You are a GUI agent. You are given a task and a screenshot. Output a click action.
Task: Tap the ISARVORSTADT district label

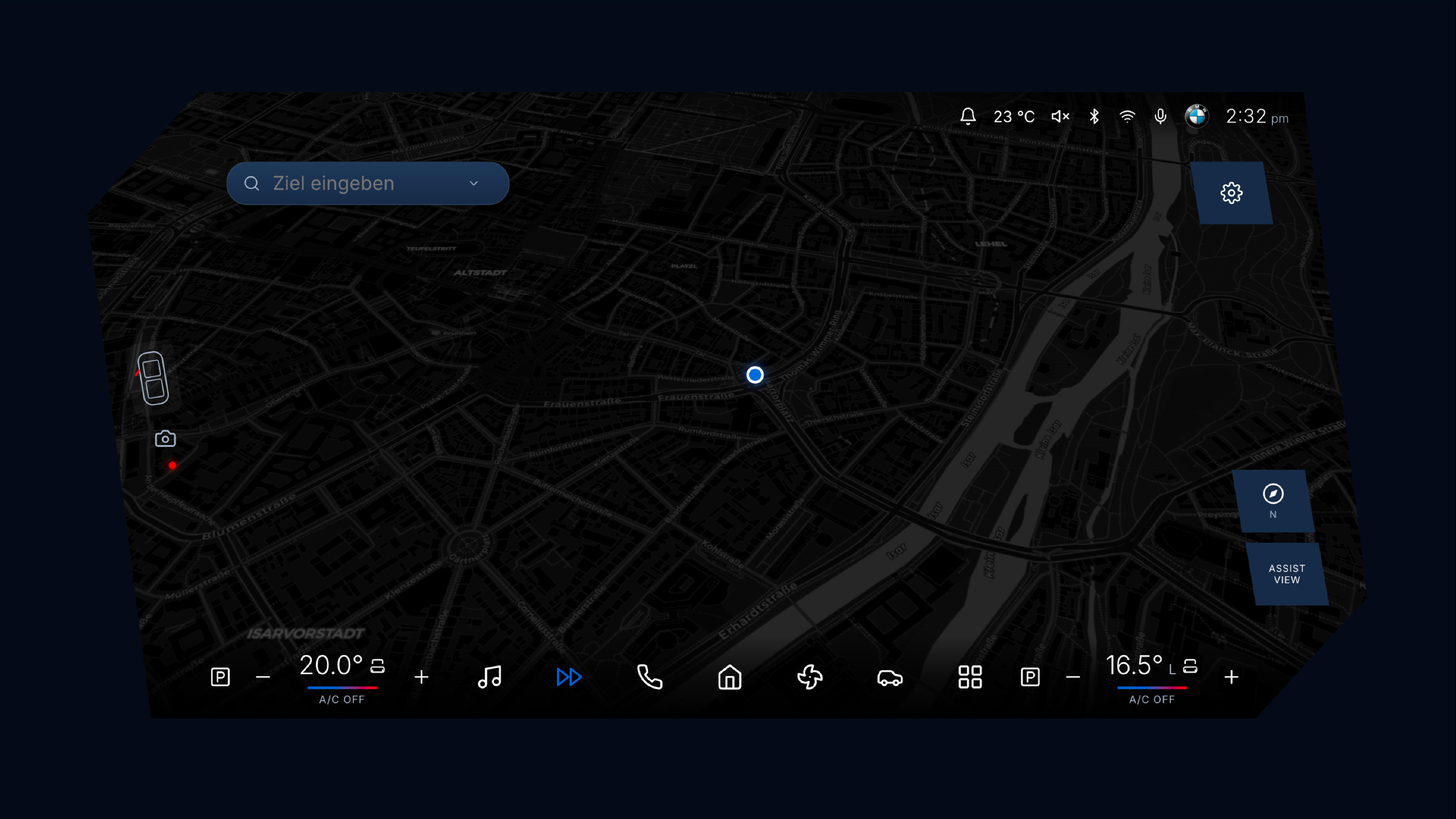point(306,634)
